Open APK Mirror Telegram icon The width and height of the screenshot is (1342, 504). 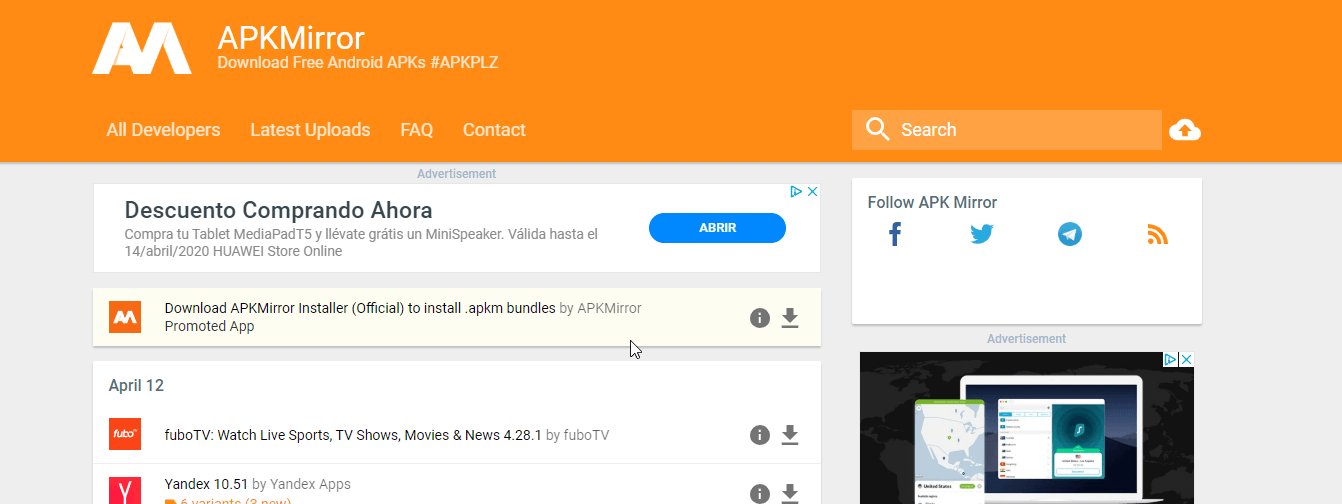click(x=1070, y=235)
